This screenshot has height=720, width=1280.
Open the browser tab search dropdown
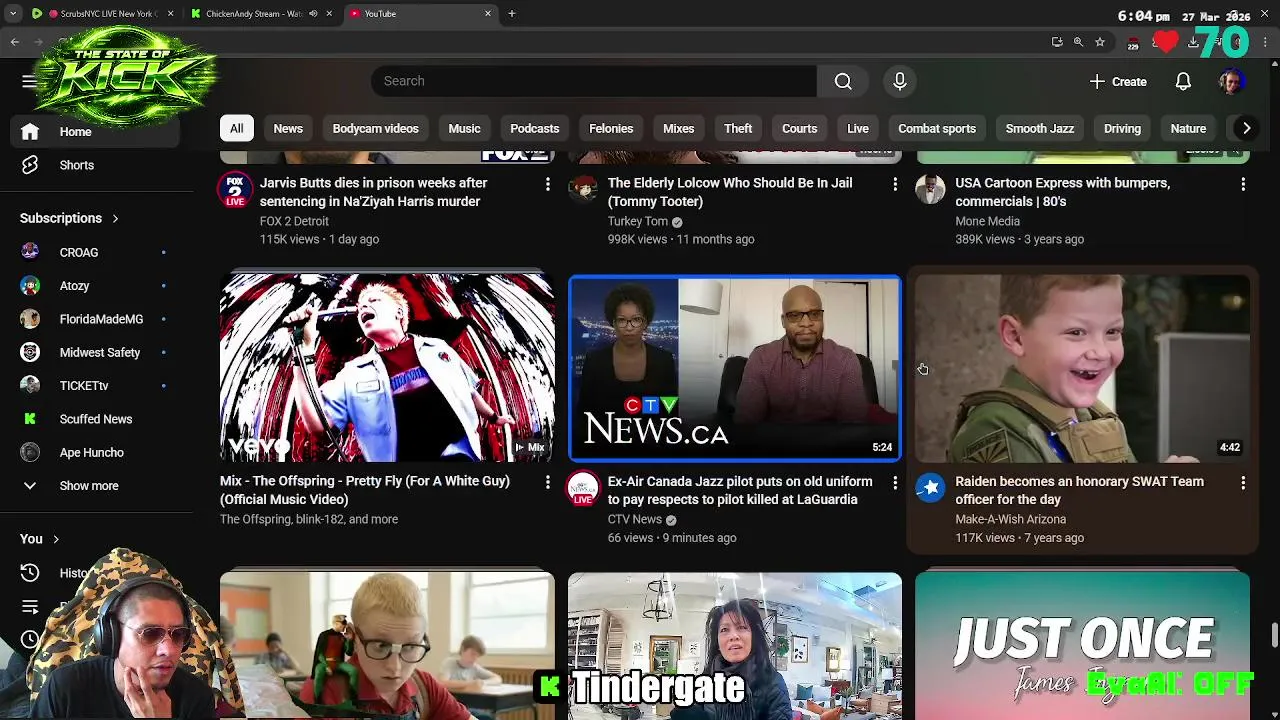pyautogui.click(x=13, y=14)
